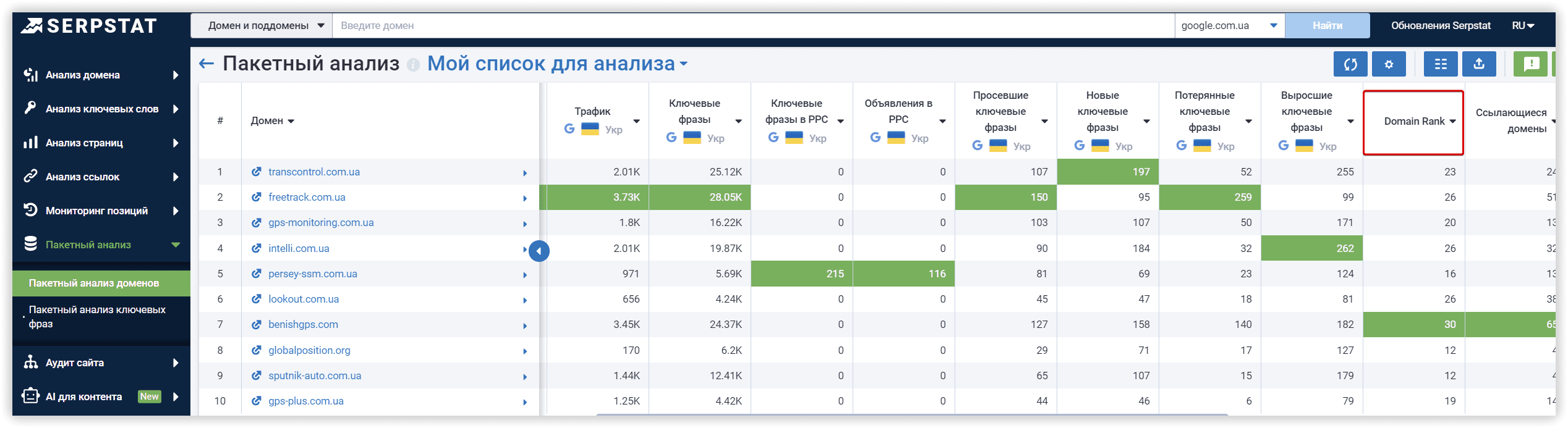Expand the Анализ ключевых слов menu
Viewport: 1568px width, 428px height.
tap(176, 109)
